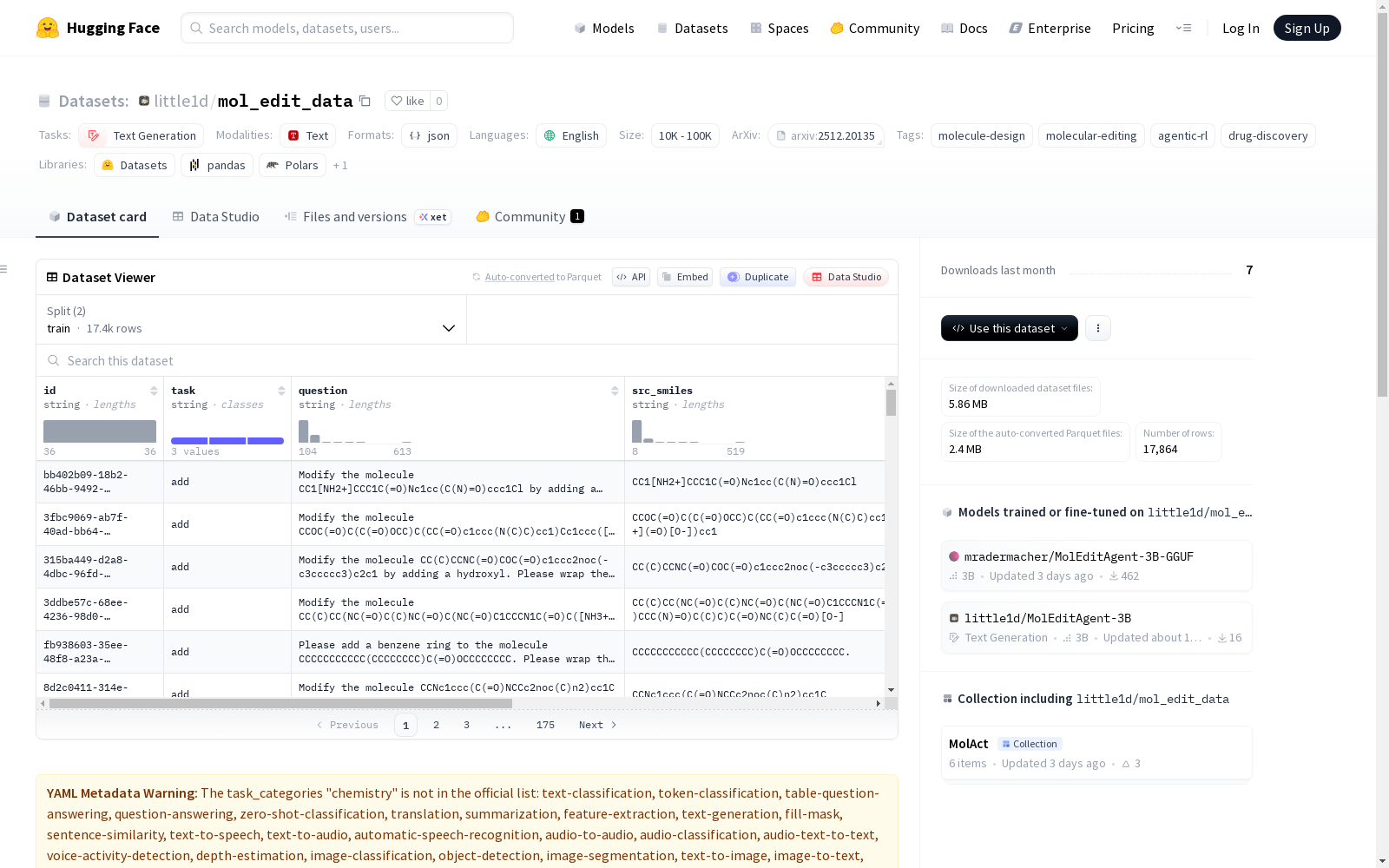Screen dimensions: 1389x868
Task: Select the molecular-editing tag
Action: tap(1091, 135)
